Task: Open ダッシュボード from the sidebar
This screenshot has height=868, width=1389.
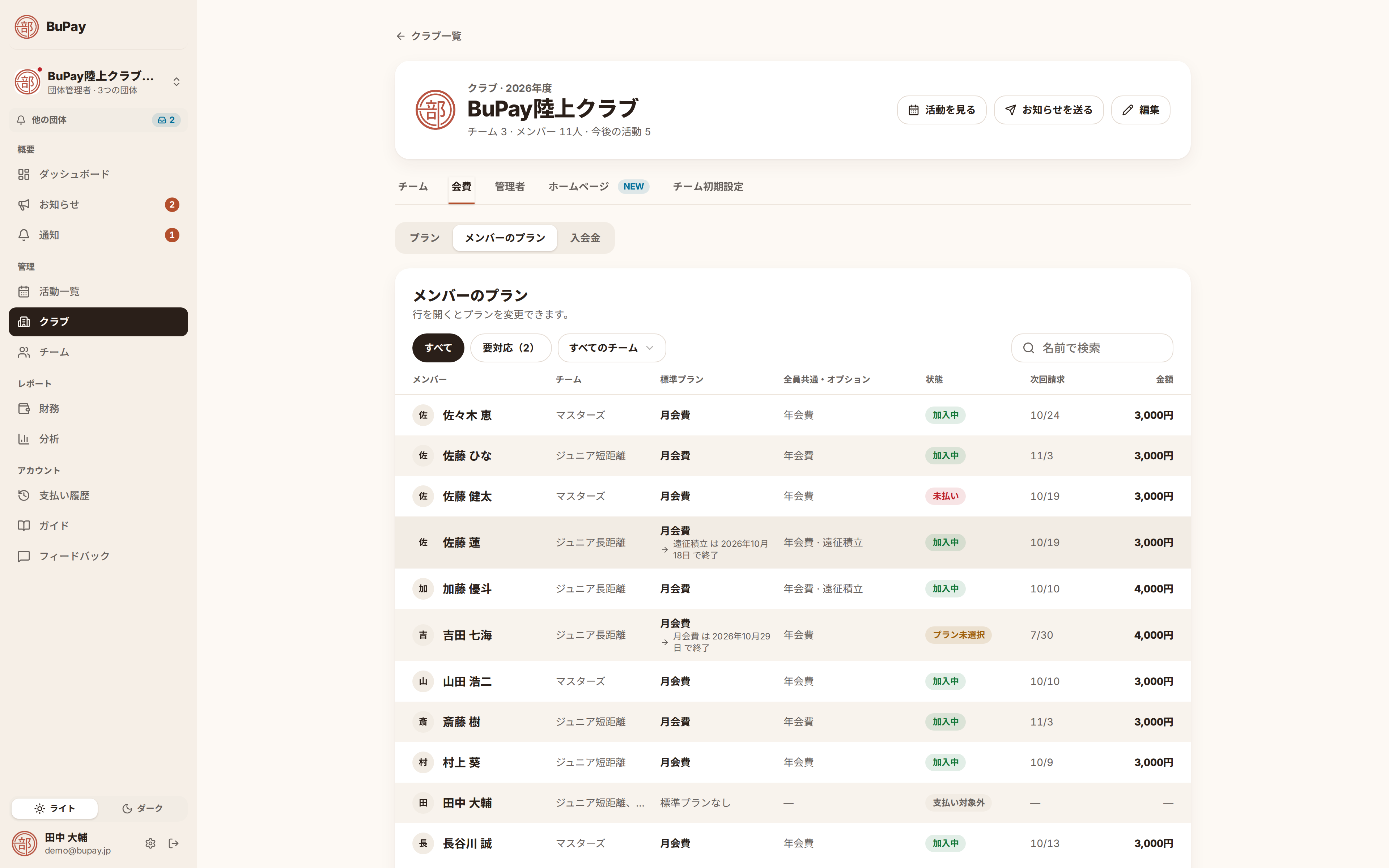Action: pos(98,174)
